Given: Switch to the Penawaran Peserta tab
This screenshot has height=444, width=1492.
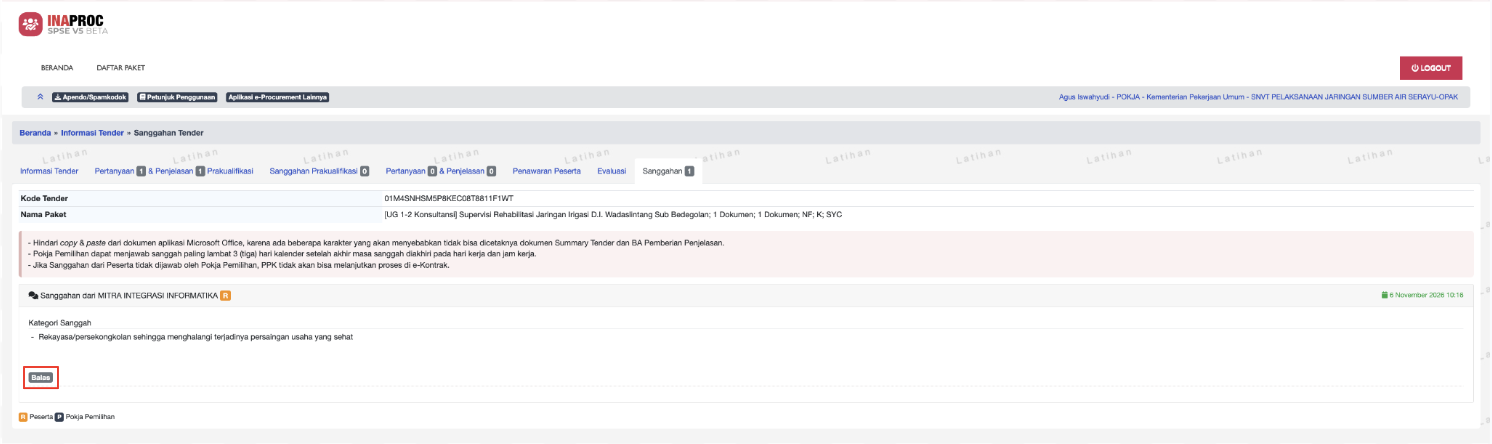Looking at the screenshot, I should pyautogui.click(x=546, y=171).
